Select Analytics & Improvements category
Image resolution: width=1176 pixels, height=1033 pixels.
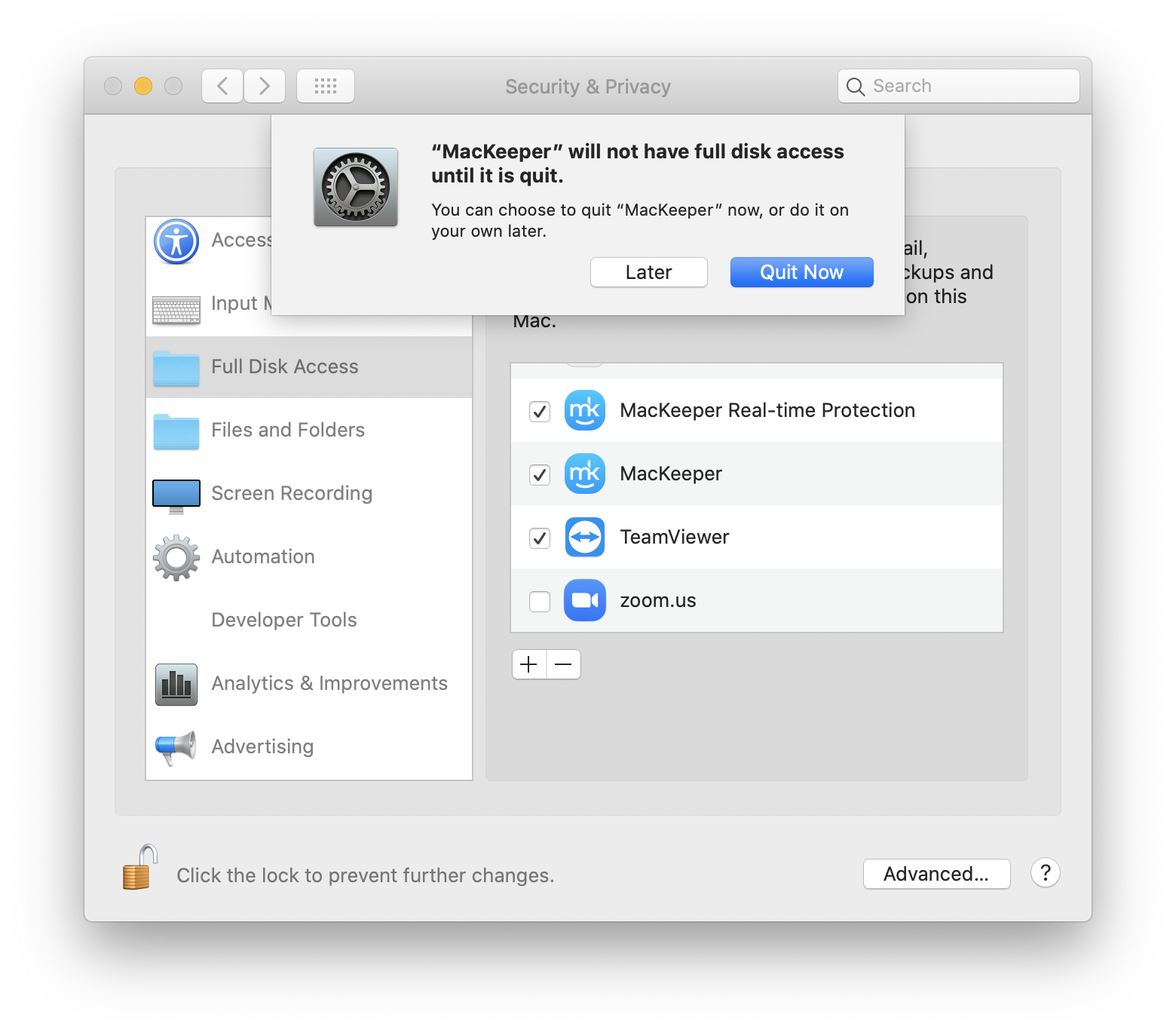pos(309,683)
